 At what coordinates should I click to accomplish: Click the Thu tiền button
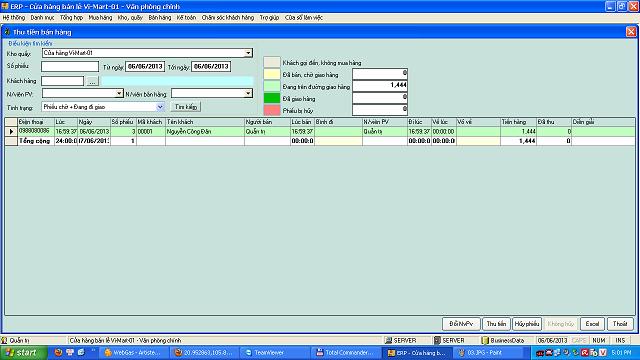(x=496, y=324)
